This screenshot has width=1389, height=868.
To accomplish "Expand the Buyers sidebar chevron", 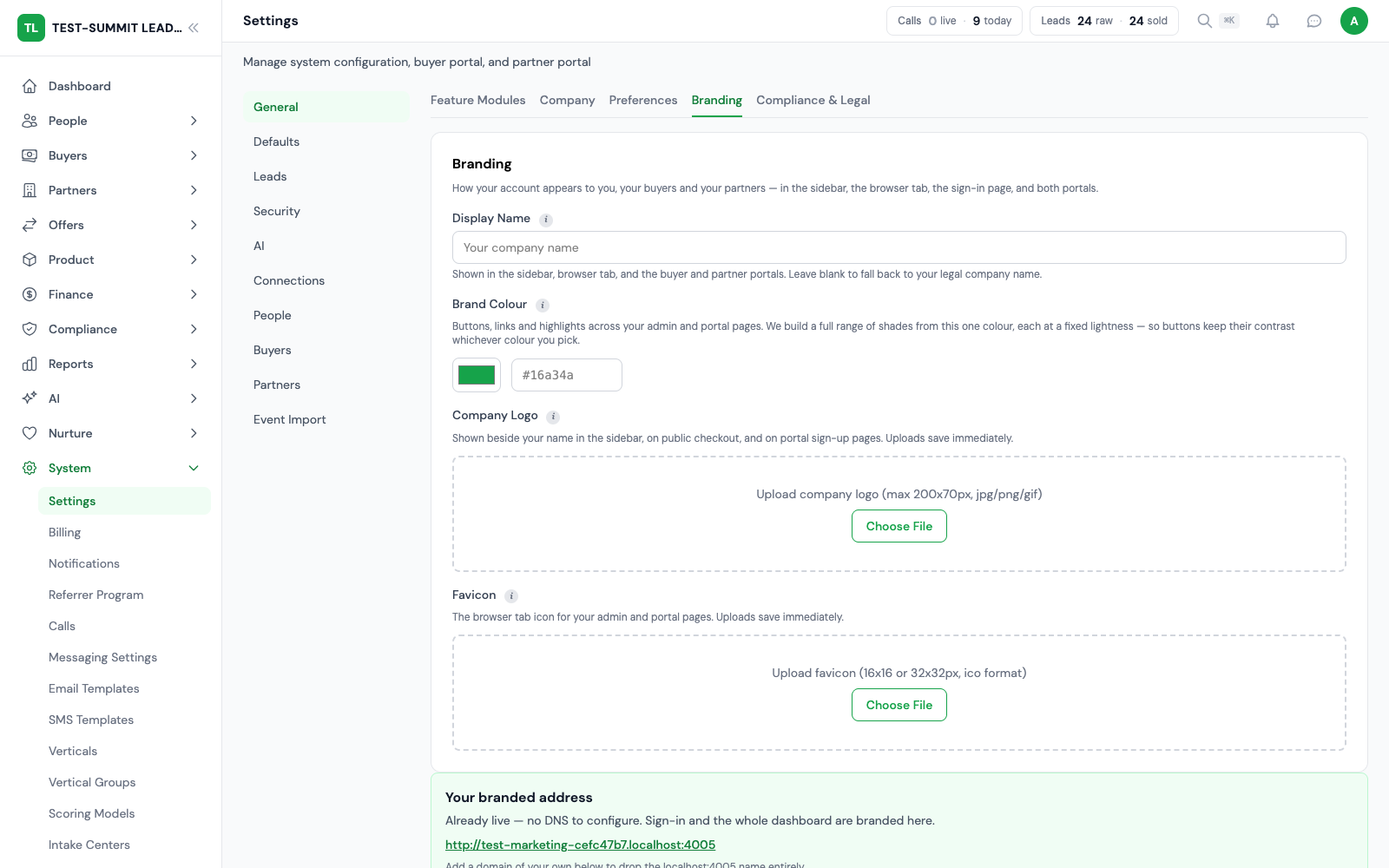I will 194,155.
